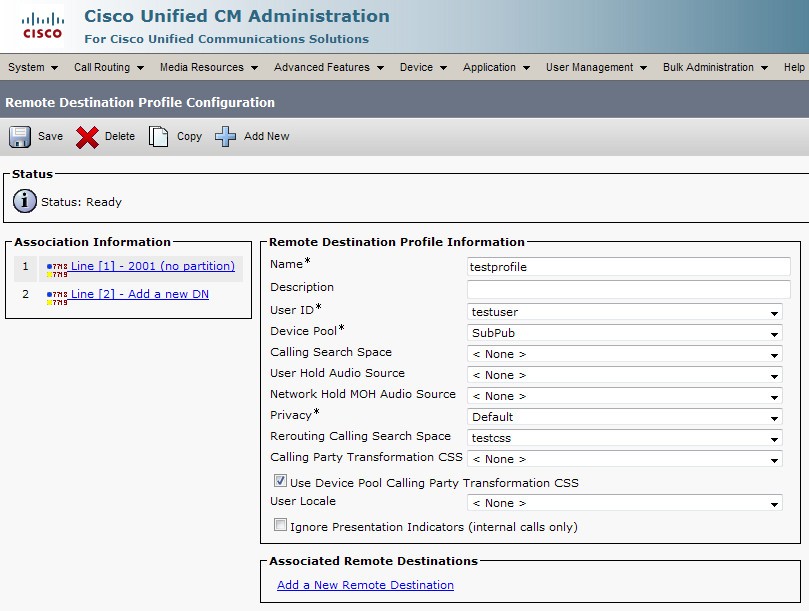Open the User ID dropdown
This screenshot has height=611, width=809.
pos(624,312)
